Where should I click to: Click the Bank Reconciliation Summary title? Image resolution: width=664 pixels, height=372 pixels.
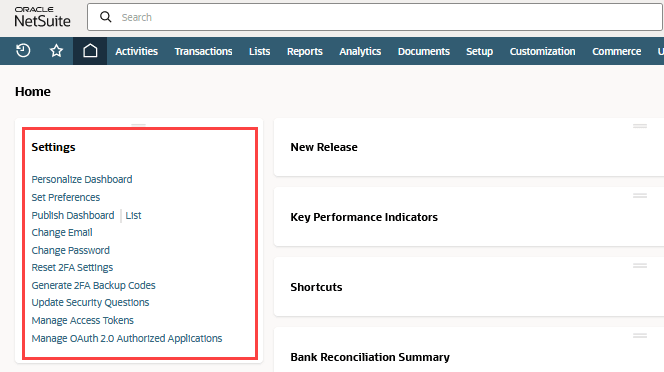coord(370,357)
